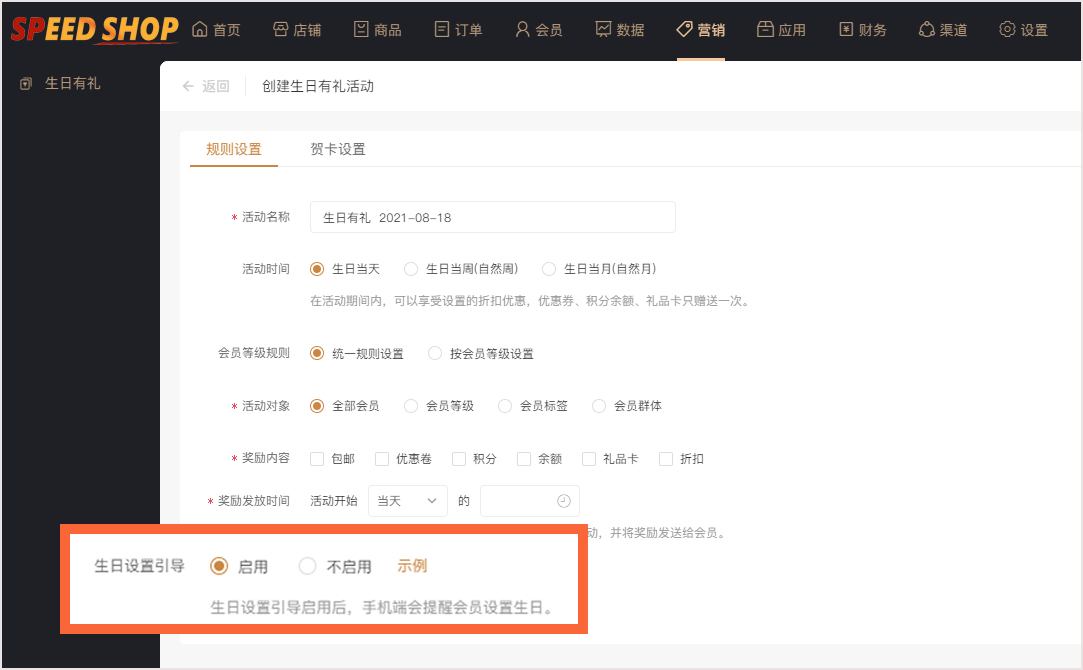Select the 生日当天 radio button
Viewport: 1083px width, 670px height.
point(317,269)
